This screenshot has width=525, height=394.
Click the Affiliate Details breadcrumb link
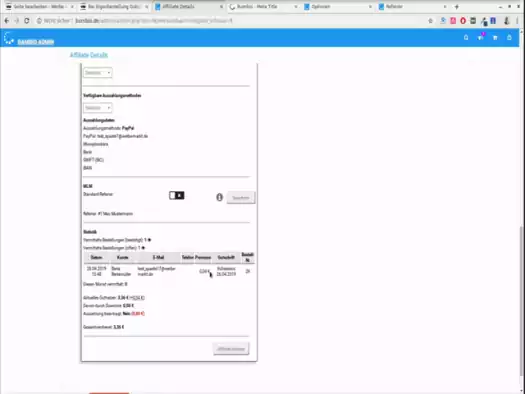[89, 55]
